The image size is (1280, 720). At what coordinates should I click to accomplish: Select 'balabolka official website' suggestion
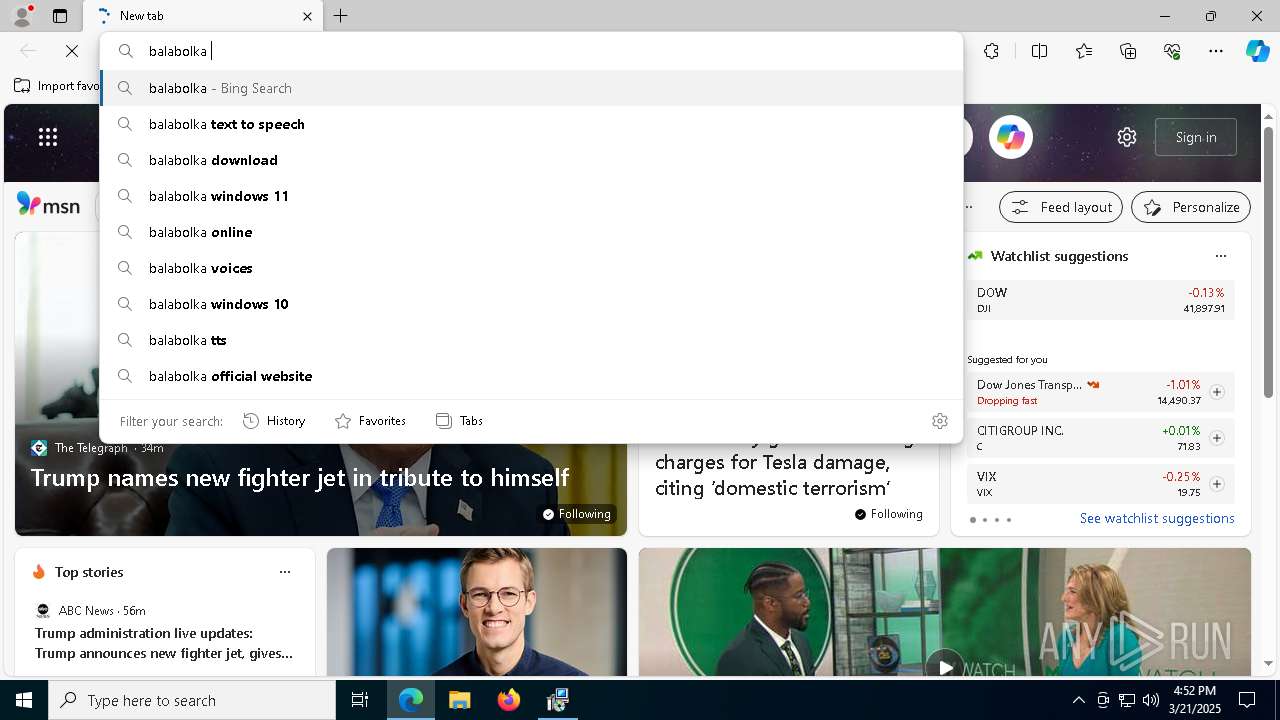point(531,376)
